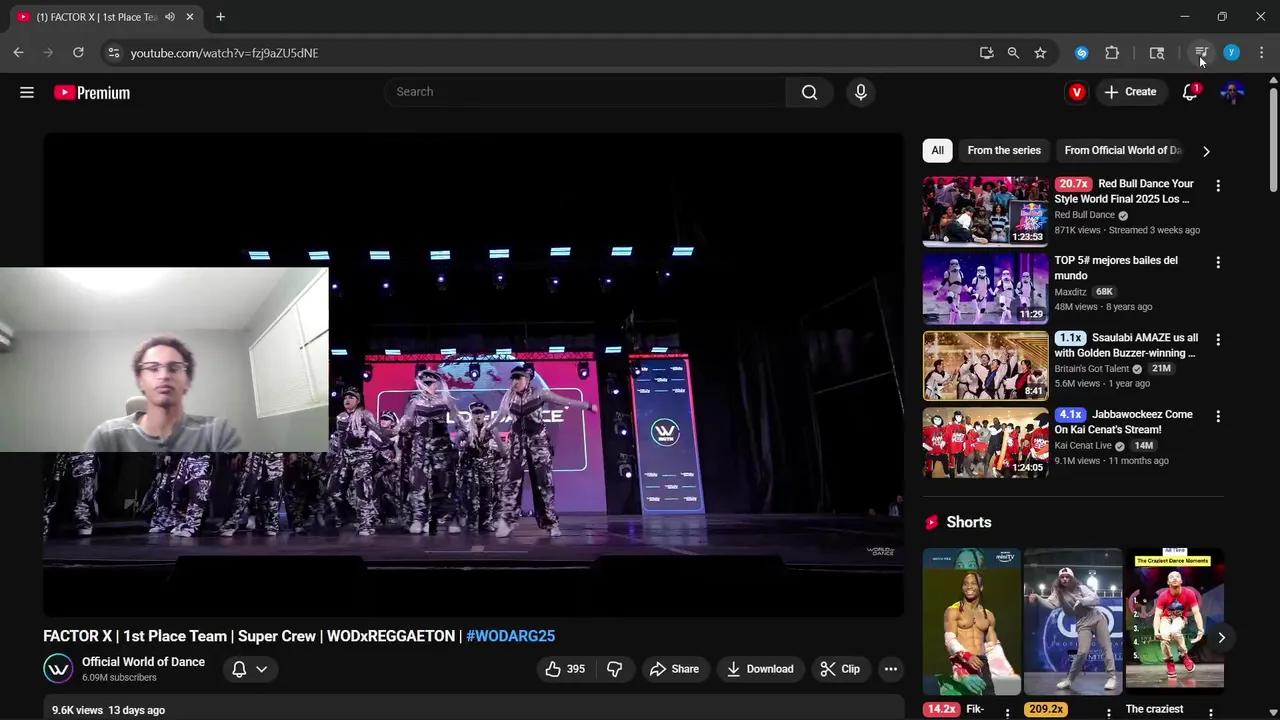Show more filter chips with right arrow

1206,151
